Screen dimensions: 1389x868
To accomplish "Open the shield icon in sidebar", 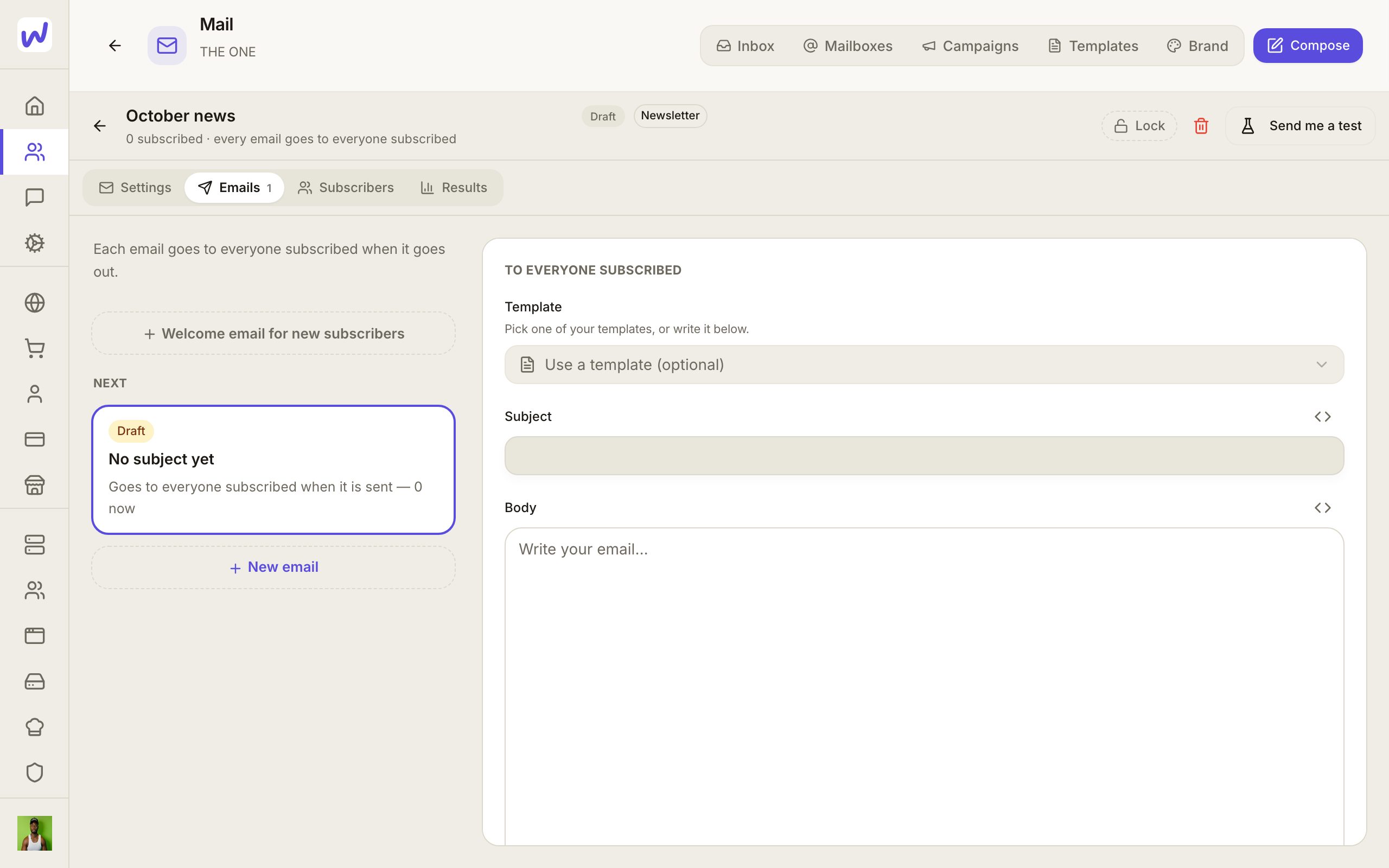I will pyautogui.click(x=34, y=773).
